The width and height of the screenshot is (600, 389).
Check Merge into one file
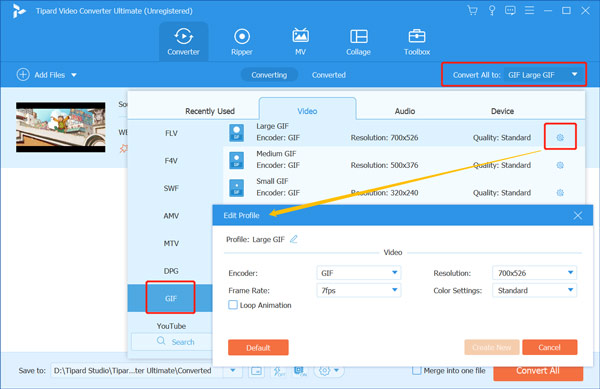click(417, 370)
